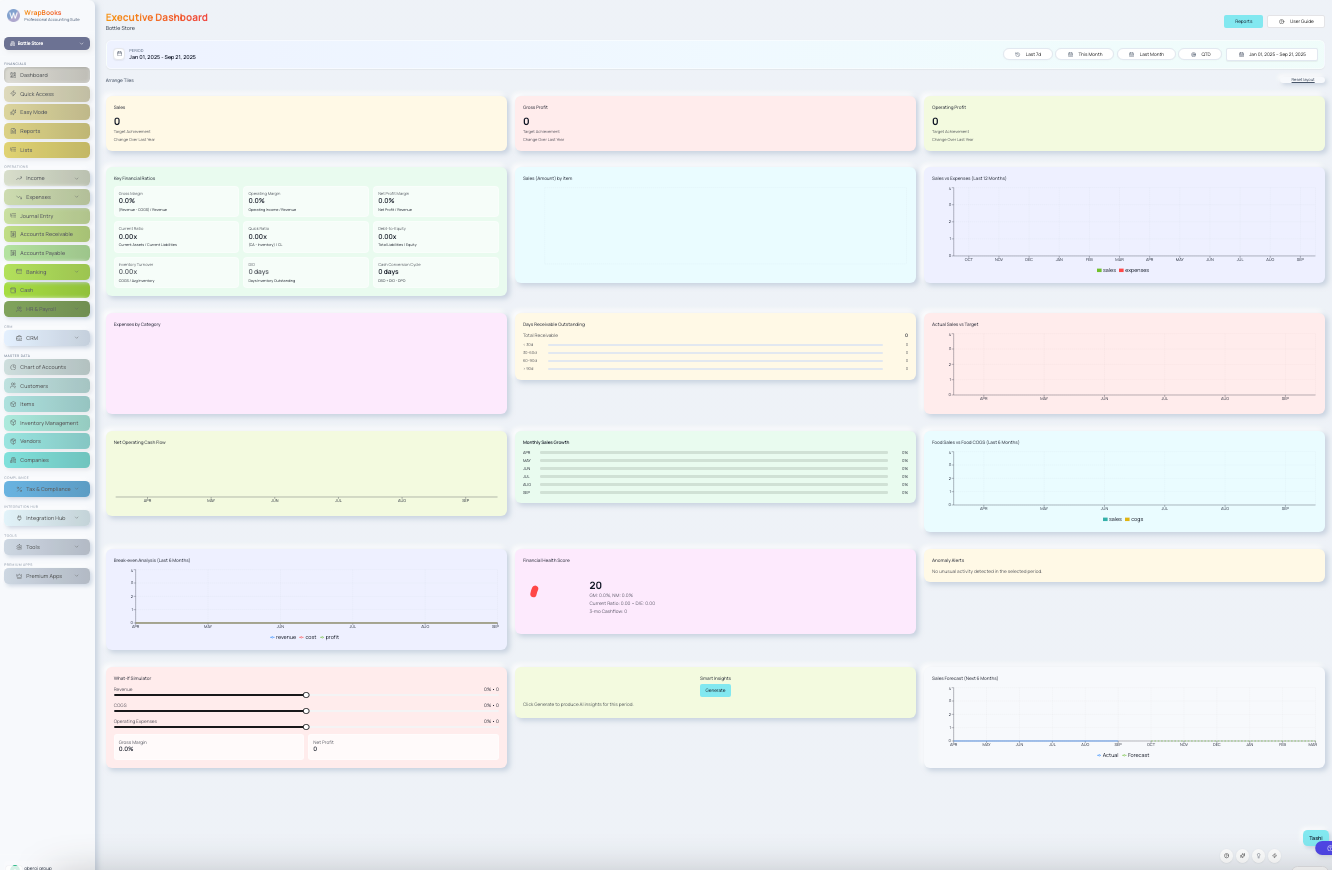Expand the Tax & Compliance menu
Image resolution: width=1332 pixels, height=870 pixels.
click(x=47, y=489)
